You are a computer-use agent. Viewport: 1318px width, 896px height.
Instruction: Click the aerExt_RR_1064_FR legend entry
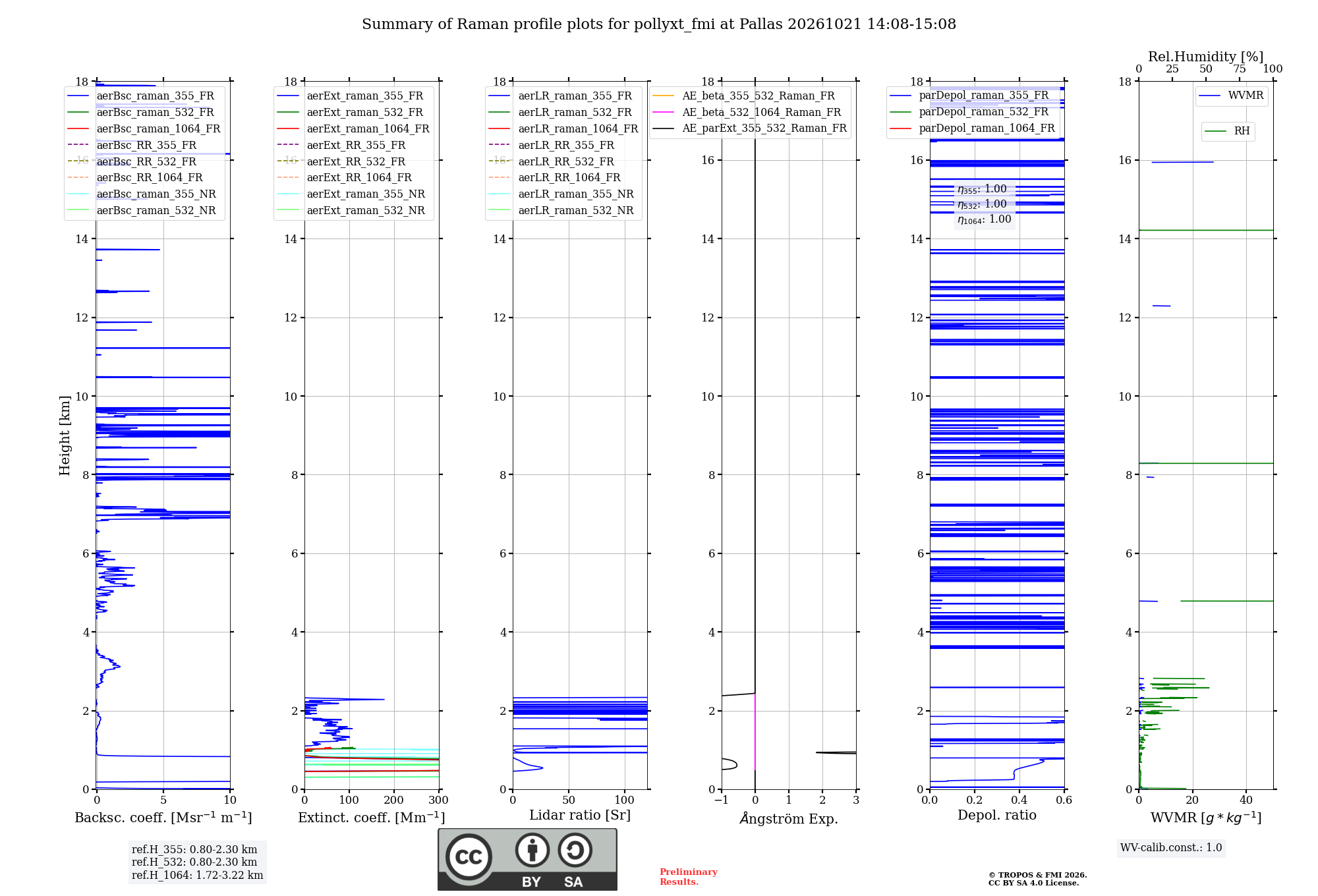[x=345, y=177]
